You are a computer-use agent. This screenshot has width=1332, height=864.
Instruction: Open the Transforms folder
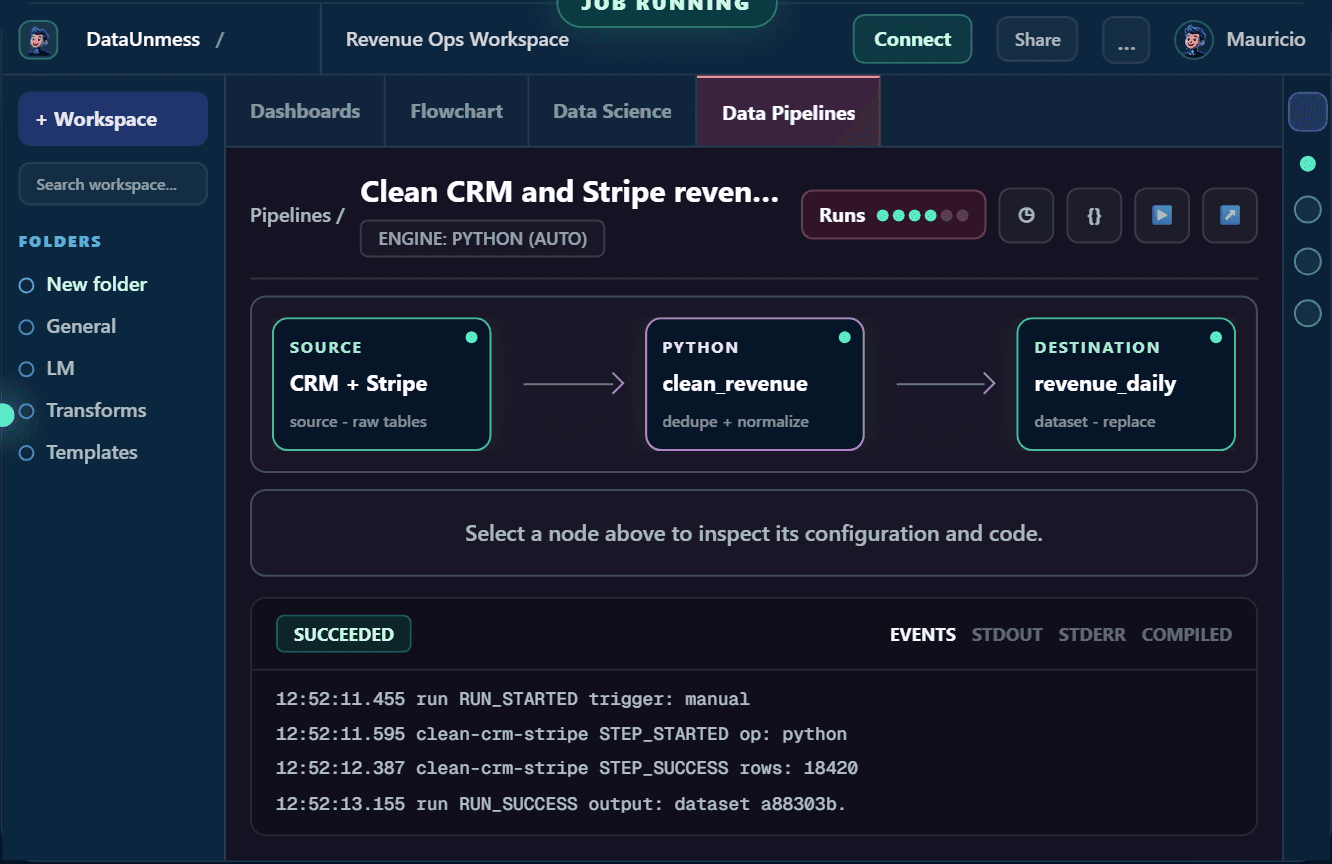coord(96,411)
